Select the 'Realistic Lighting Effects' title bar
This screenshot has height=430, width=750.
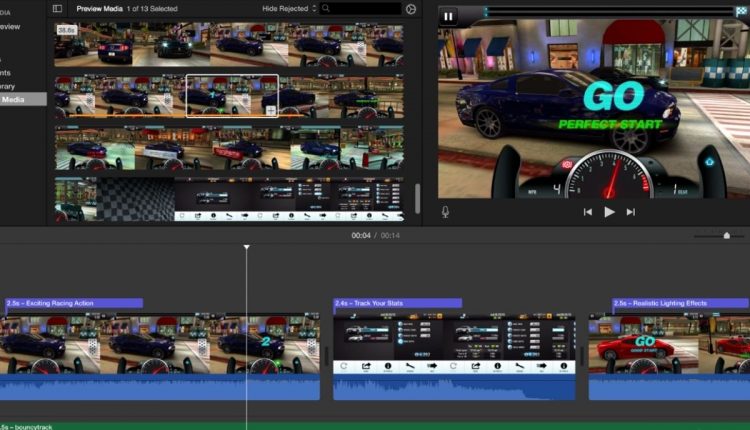[x=680, y=303]
